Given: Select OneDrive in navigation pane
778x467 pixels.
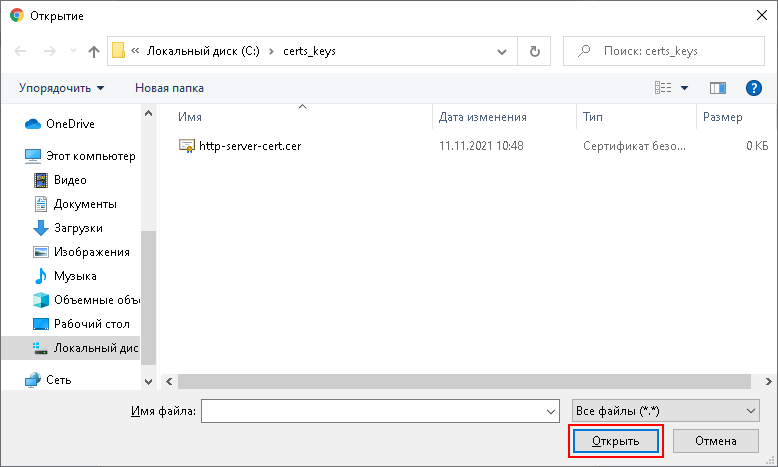Looking at the screenshot, I should [x=70, y=124].
